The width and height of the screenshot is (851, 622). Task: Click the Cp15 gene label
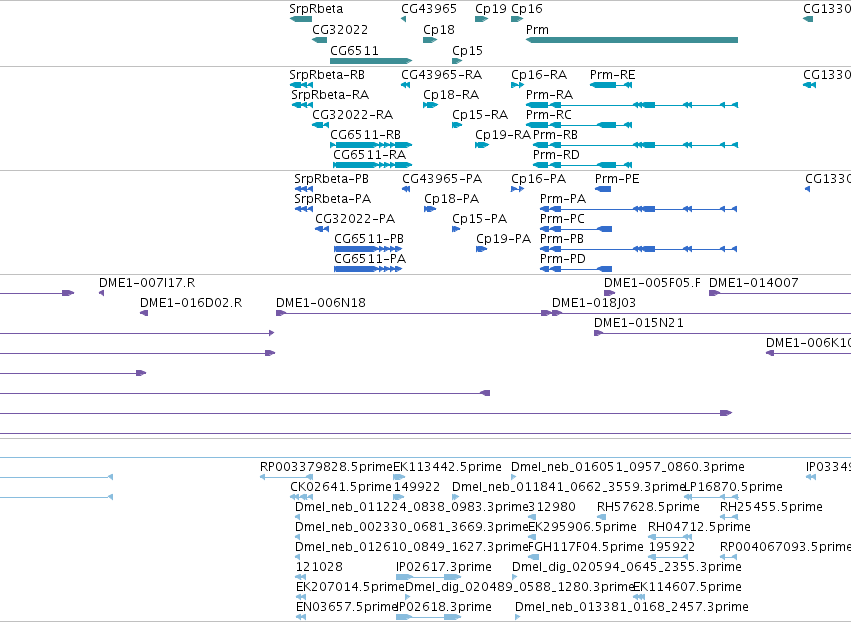pos(467,50)
